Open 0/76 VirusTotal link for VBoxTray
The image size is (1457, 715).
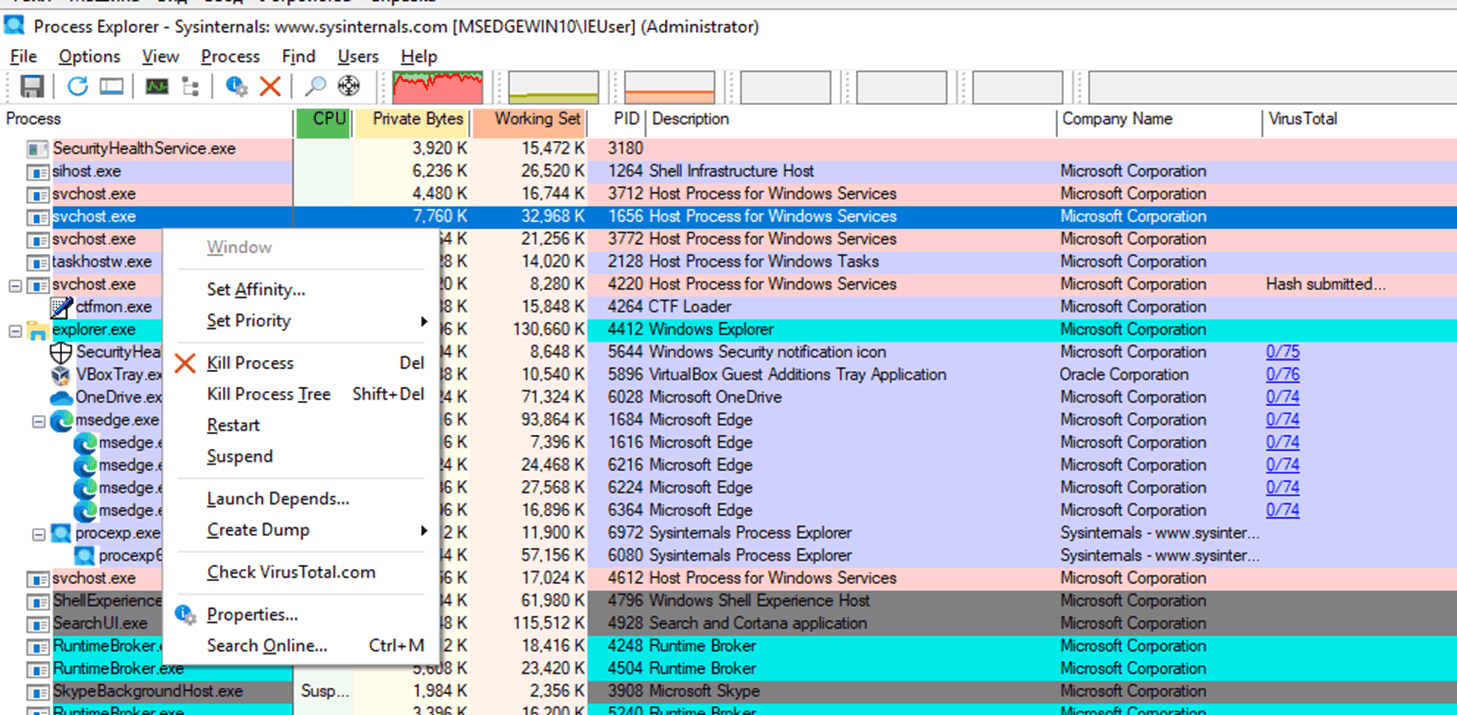click(x=1282, y=375)
